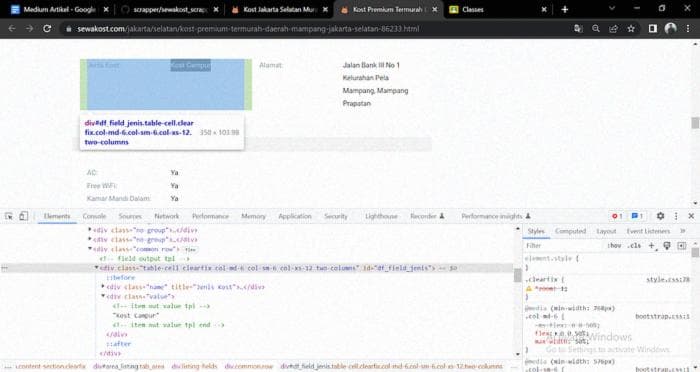
Task: Open the tab search chevron in title bar
Action: point(612,8)
